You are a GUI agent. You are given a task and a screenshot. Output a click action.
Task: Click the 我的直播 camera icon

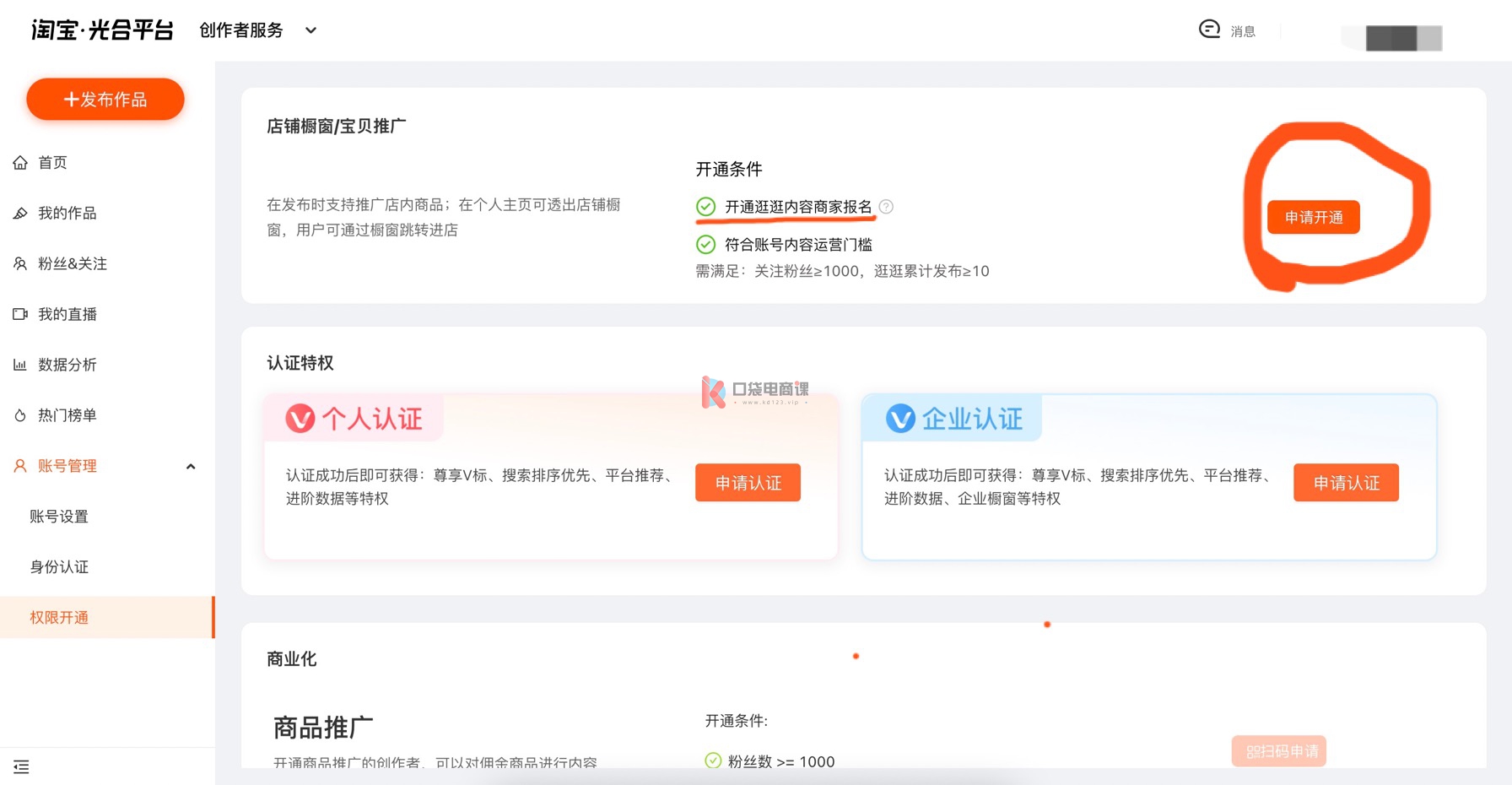point(20,314)
